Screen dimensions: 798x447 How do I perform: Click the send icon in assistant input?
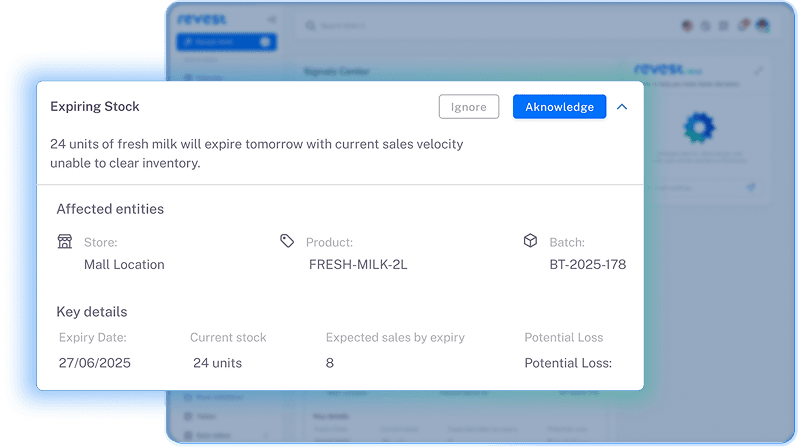(751, 187)
